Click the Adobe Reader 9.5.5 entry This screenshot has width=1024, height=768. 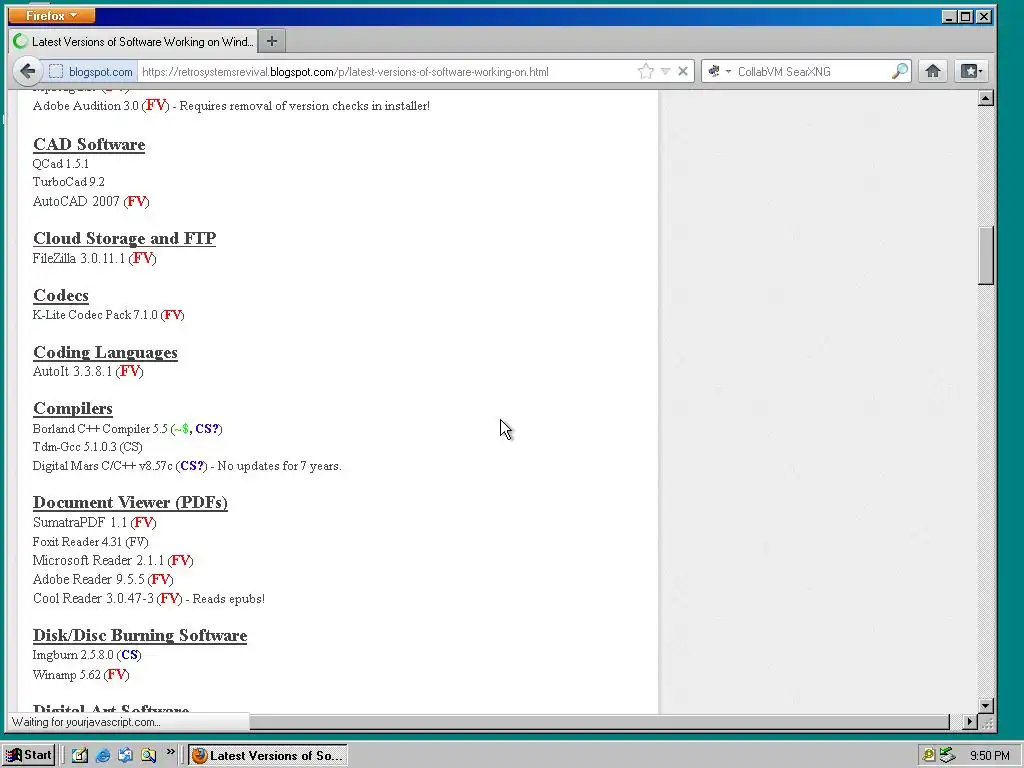point(103,579)
